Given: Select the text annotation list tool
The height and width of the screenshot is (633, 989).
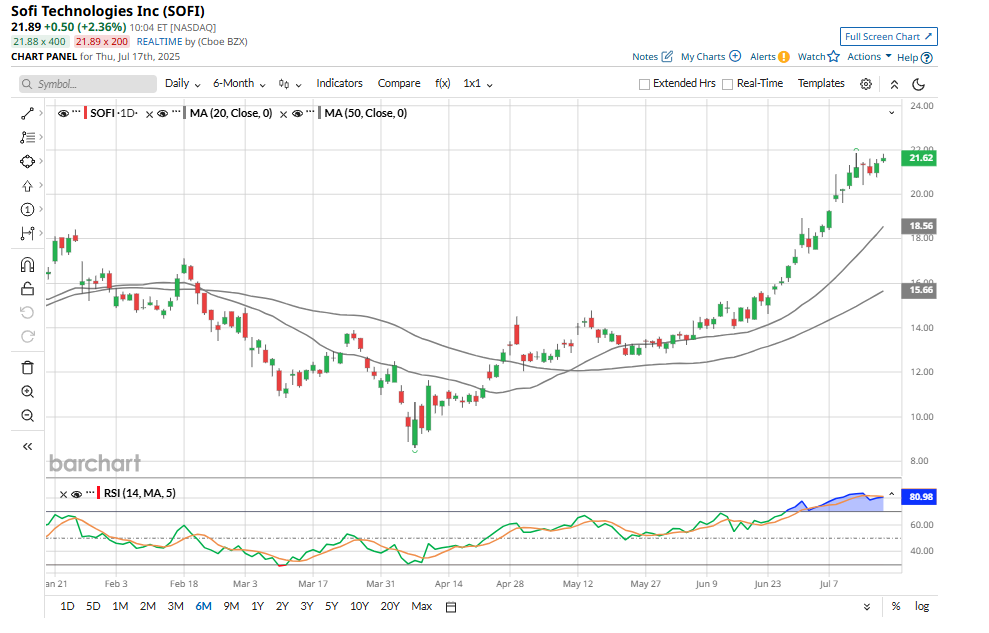Looking at the screenshot, I should 27,137.
